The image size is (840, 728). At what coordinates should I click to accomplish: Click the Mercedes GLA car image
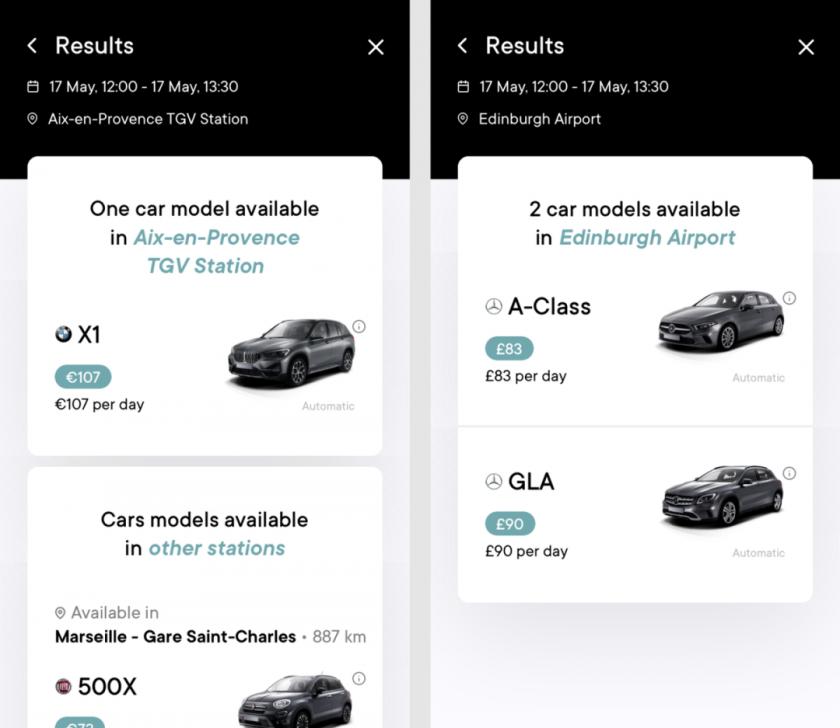click(x=722, y=495)
